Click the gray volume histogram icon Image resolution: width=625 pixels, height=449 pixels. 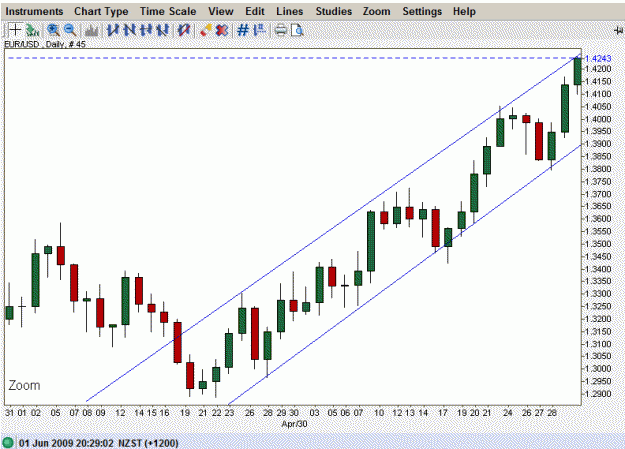tap(92, 30)
